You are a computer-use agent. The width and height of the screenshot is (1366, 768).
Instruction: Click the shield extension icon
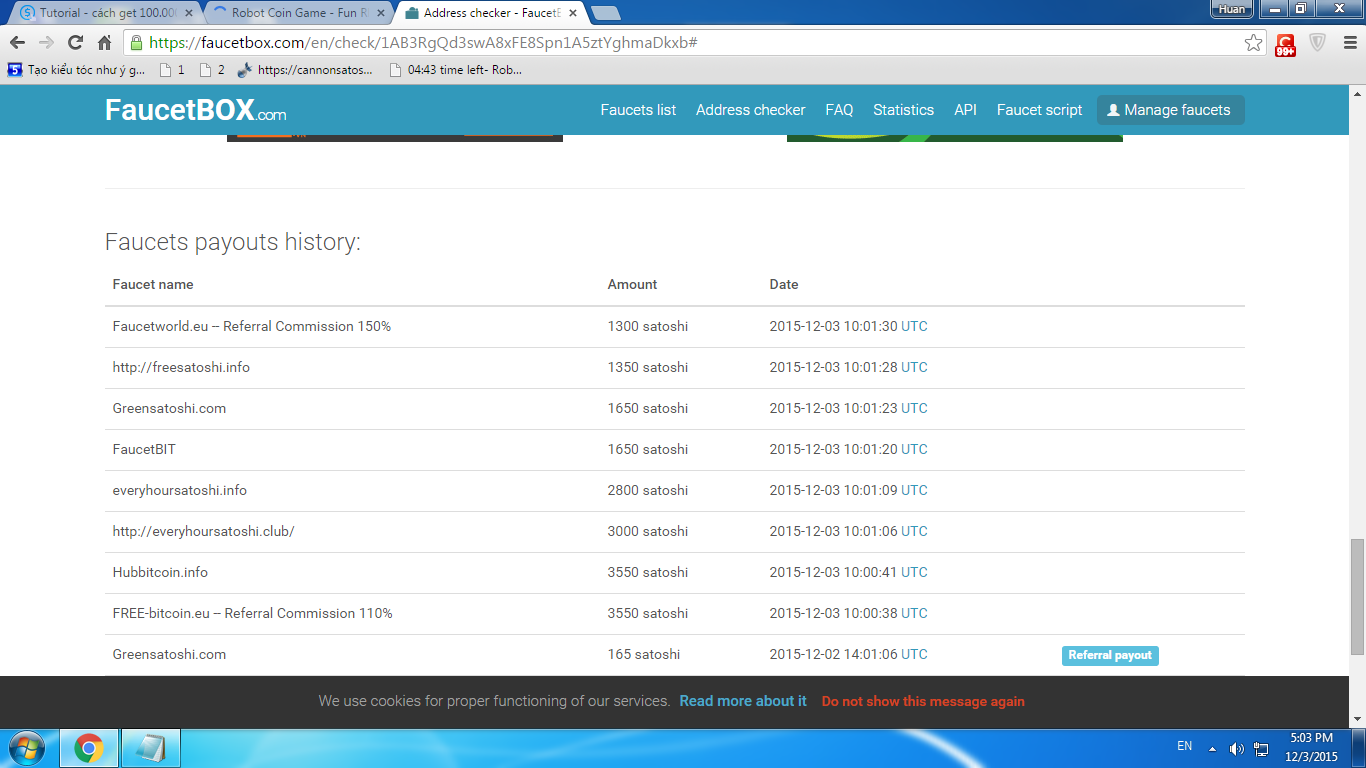1318,43
